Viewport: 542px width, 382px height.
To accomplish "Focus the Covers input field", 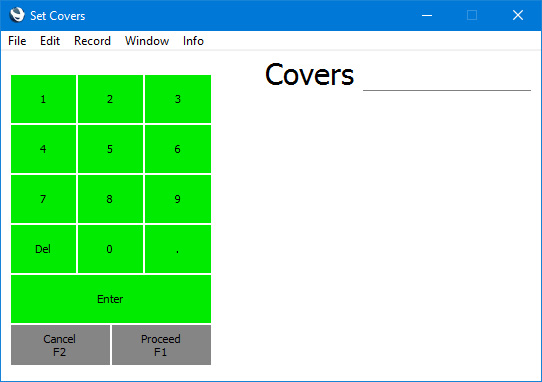I will (447, 76).
